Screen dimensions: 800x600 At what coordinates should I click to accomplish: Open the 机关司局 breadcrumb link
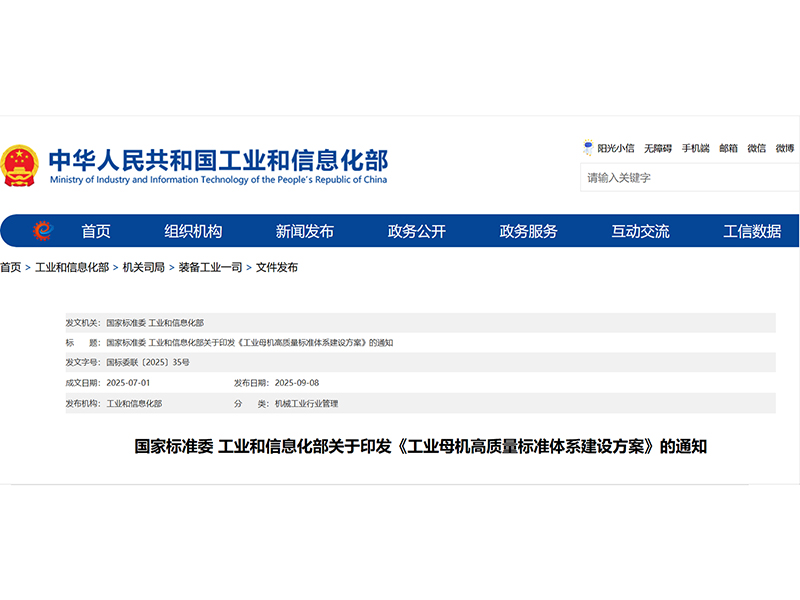coord(143,267)
